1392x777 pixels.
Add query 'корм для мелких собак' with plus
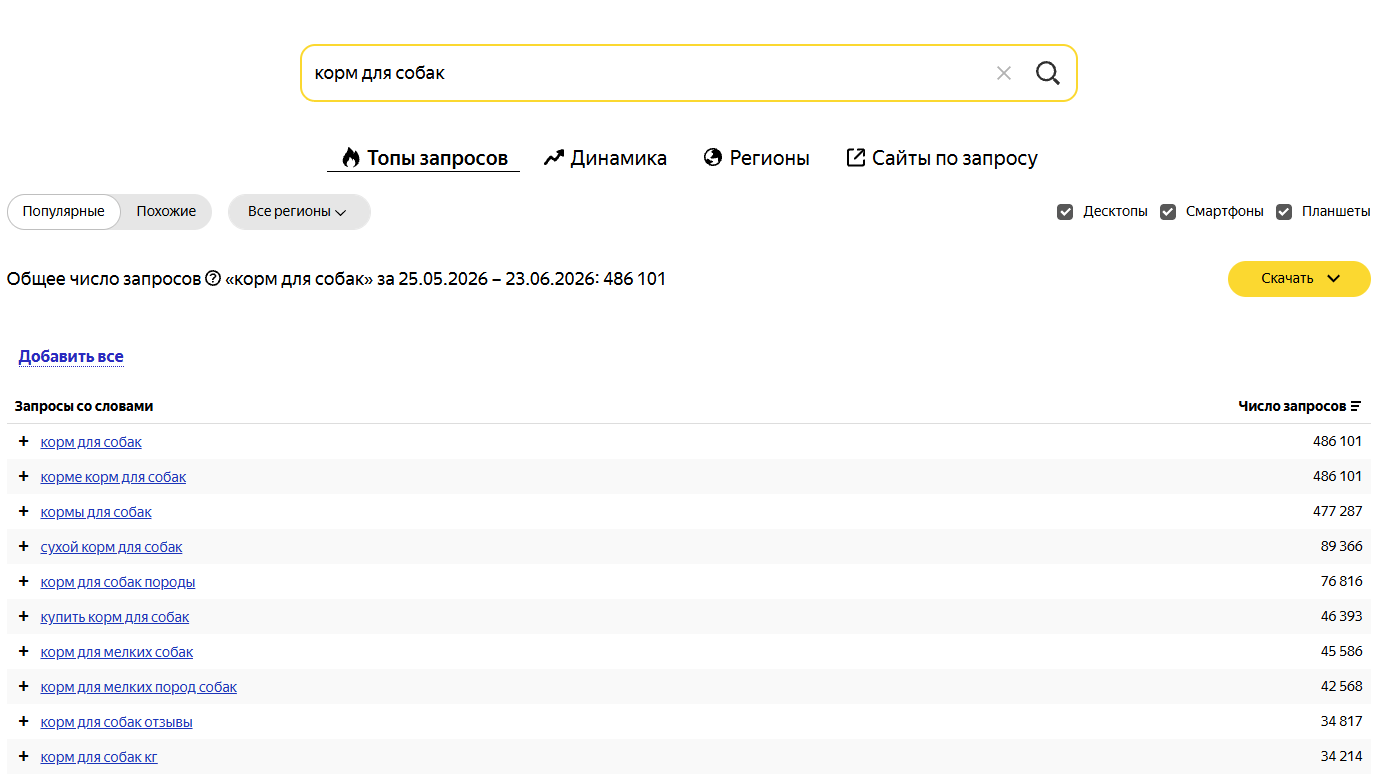(x=24, y=651)
